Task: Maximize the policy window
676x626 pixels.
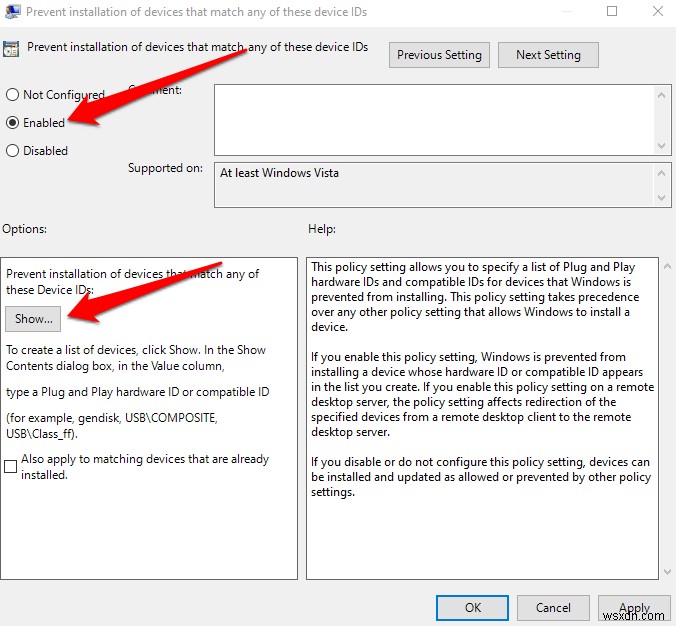Action: coord(612,11)
